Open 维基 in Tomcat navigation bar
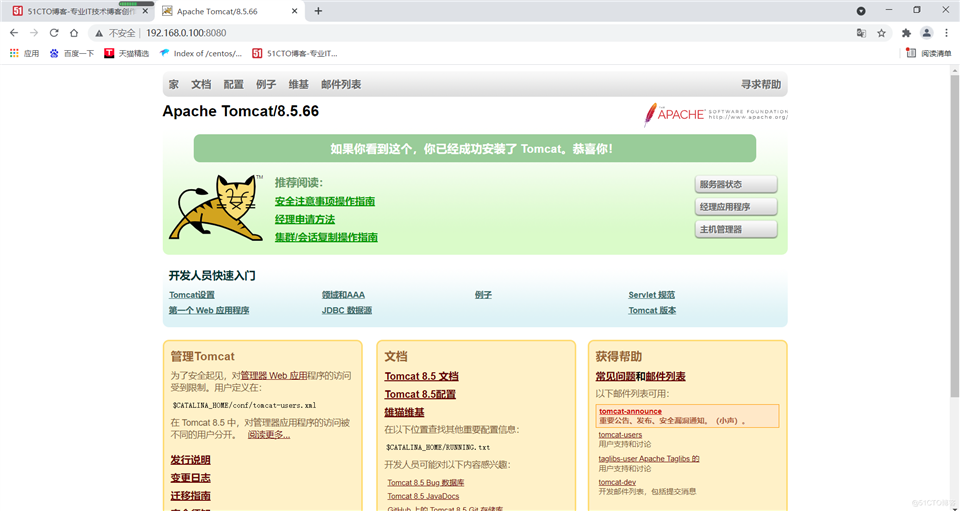Image resolution: width=960 pixels, height=511 pixels. click(299, 84)
